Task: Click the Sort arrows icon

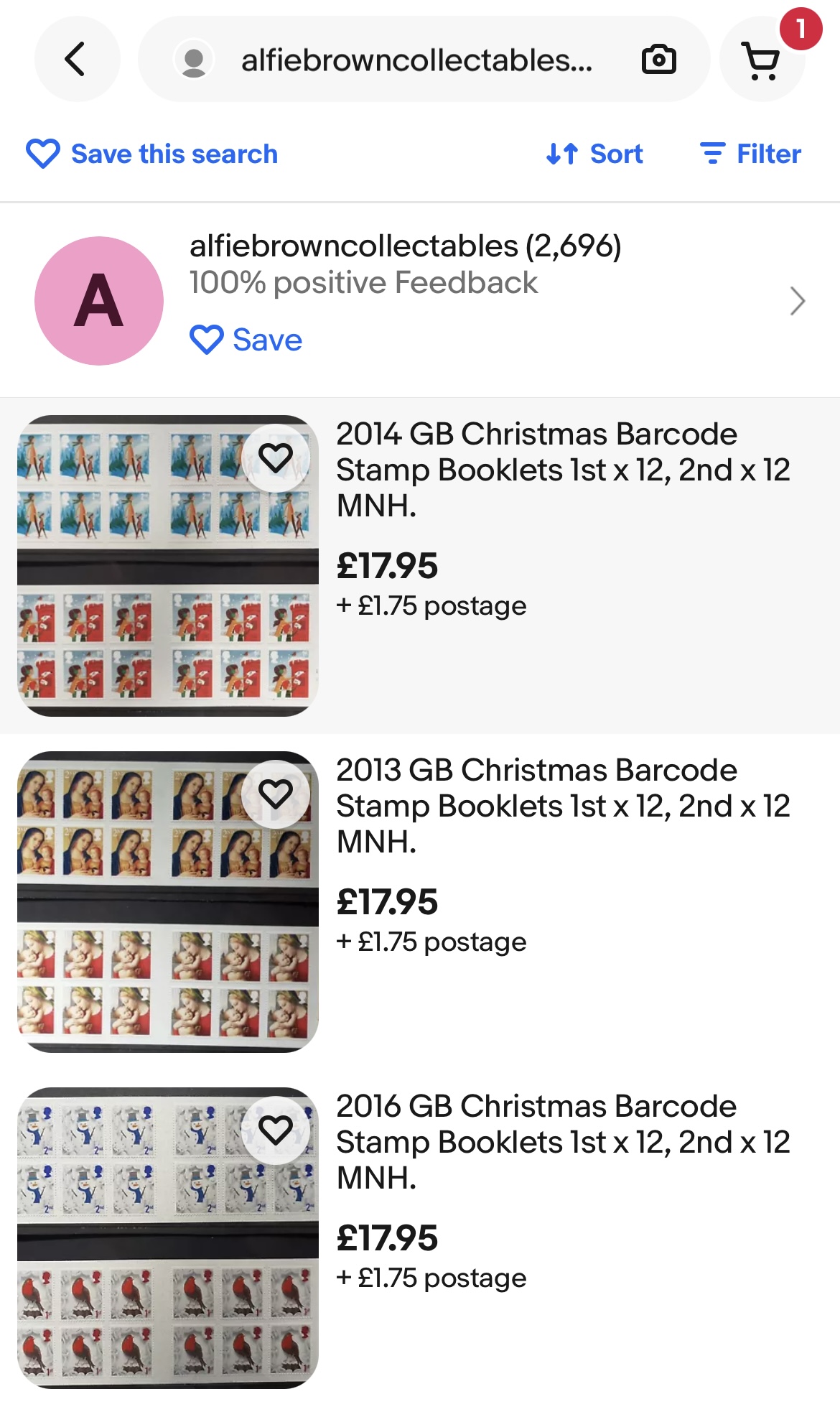Action: [x=561, y=154]
